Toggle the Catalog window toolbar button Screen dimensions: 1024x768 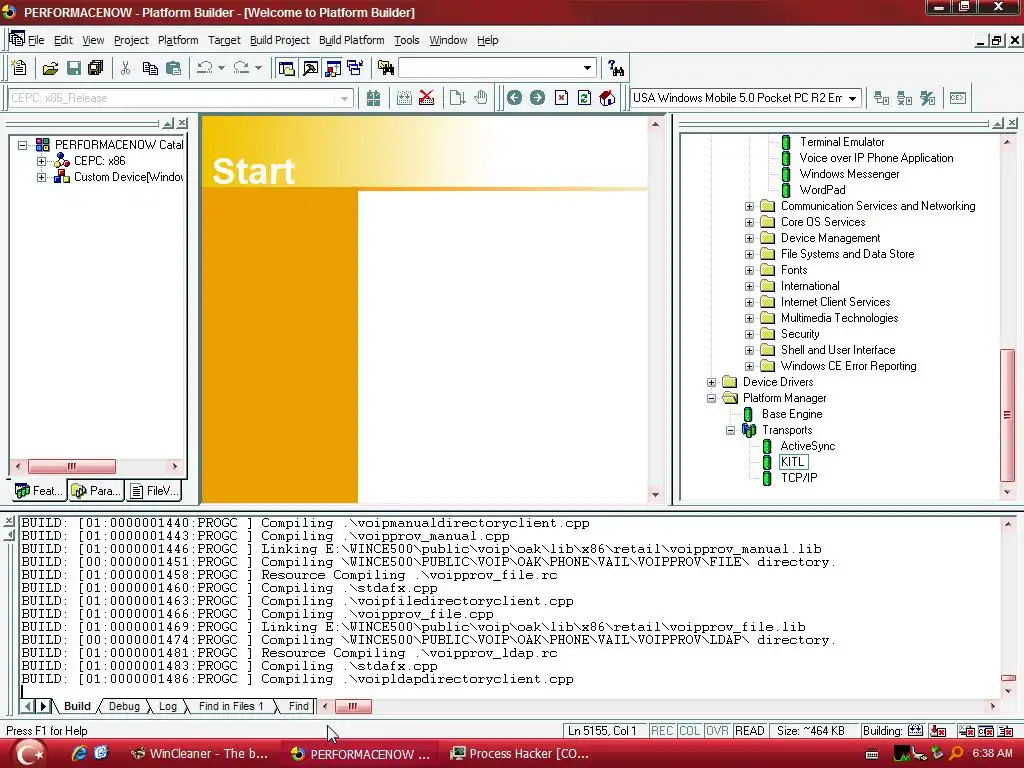[333, 68]
